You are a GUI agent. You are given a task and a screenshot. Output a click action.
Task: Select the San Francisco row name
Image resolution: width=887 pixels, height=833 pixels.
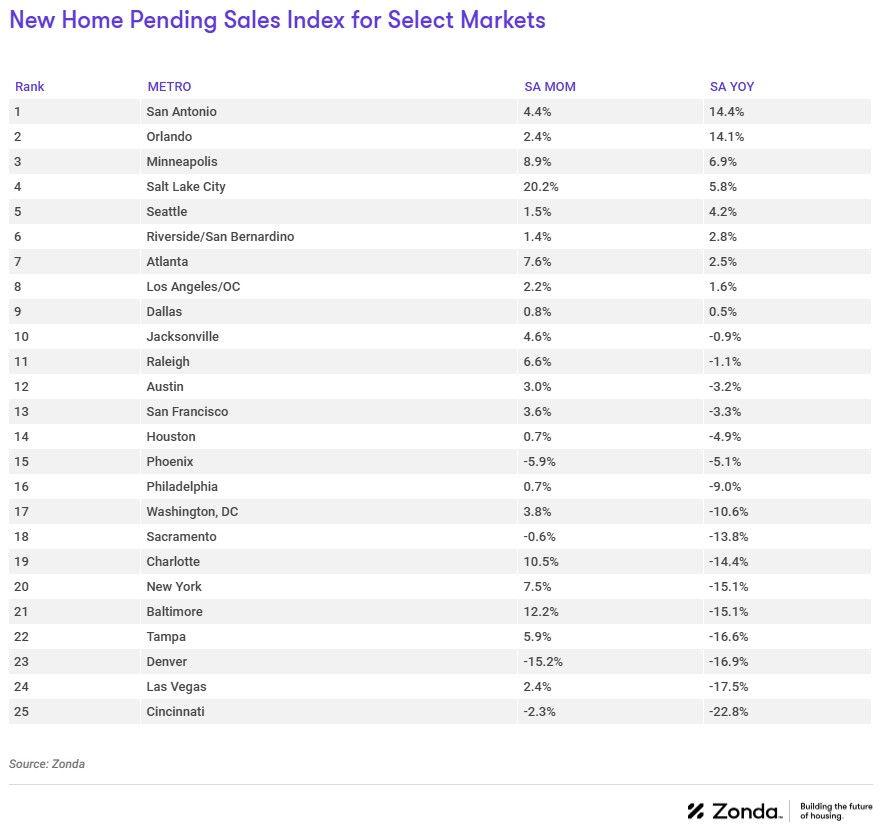click(x=187, y=412)
